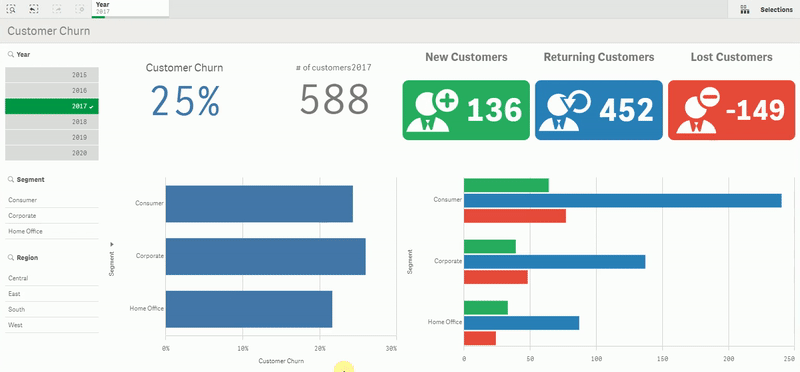
Task: Click Consumer axis label in churn chart
Action: coord(149,203)
